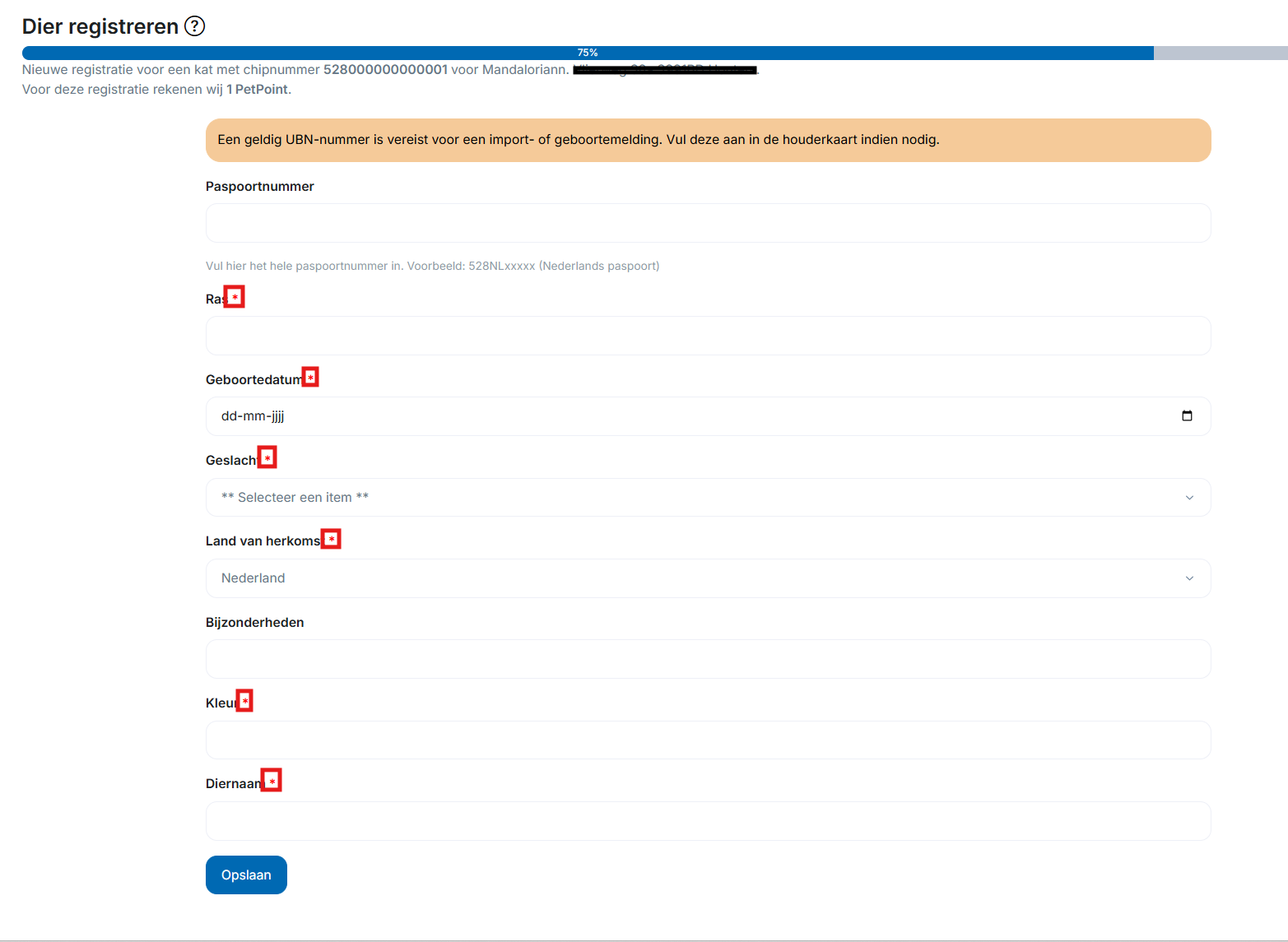Click the orange UBN-nummer warning banner
The width and height of the screenshot is (1288, 942).
coord(707,140)
